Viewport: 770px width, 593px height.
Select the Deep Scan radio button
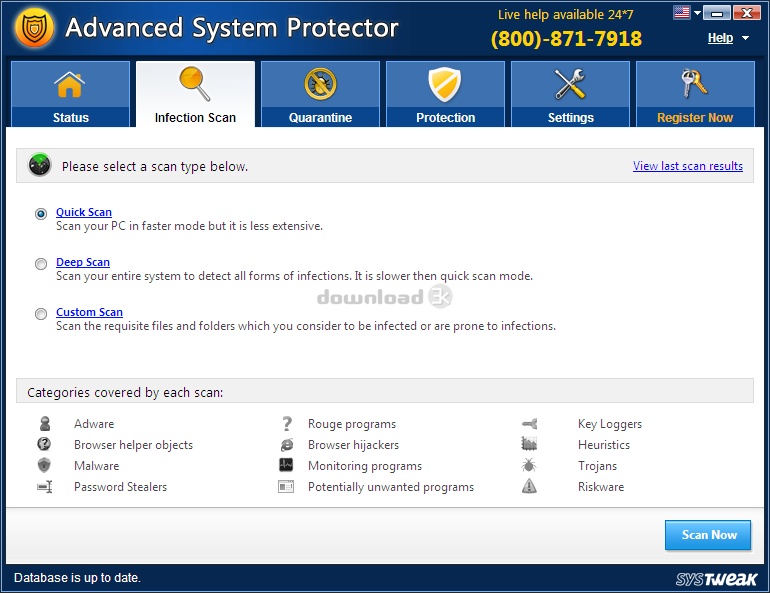[41, 264]
